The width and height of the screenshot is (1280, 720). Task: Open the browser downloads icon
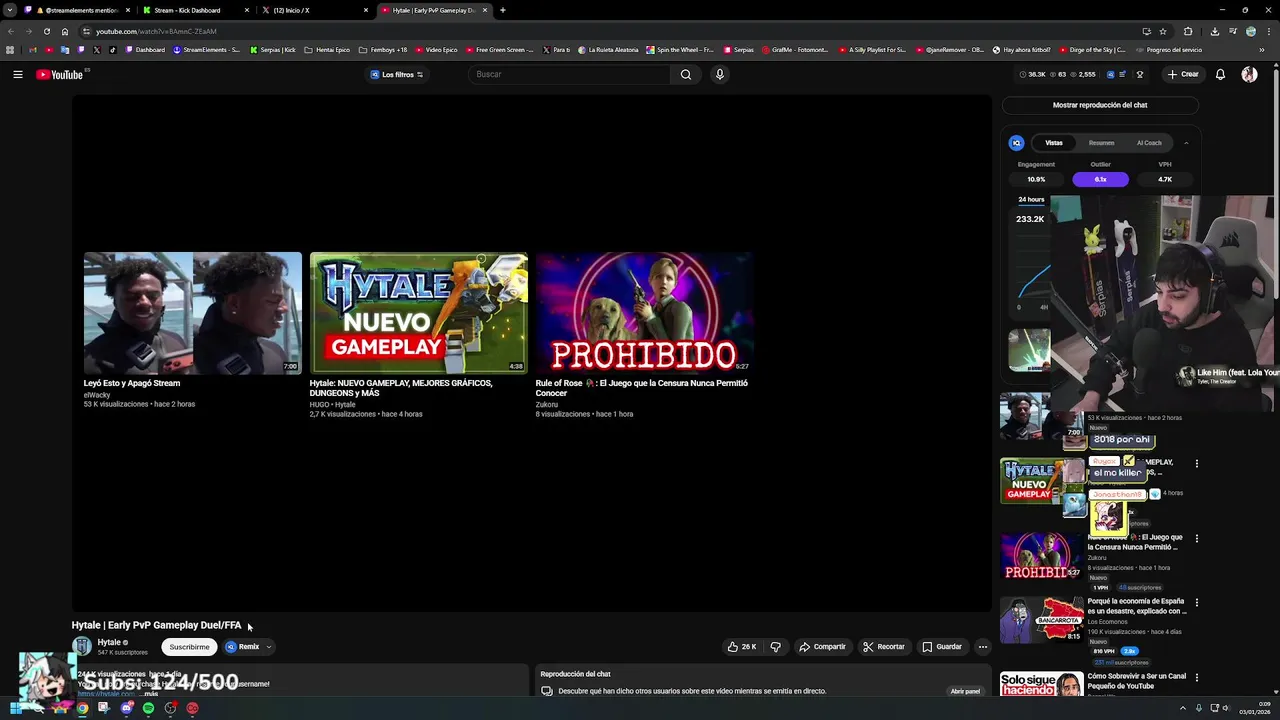point(1214,31)
